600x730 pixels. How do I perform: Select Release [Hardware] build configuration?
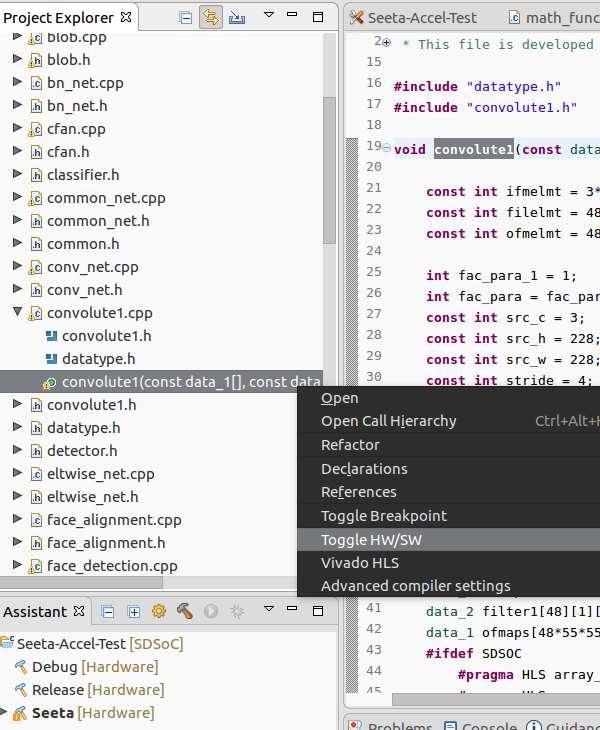[89, 689]
